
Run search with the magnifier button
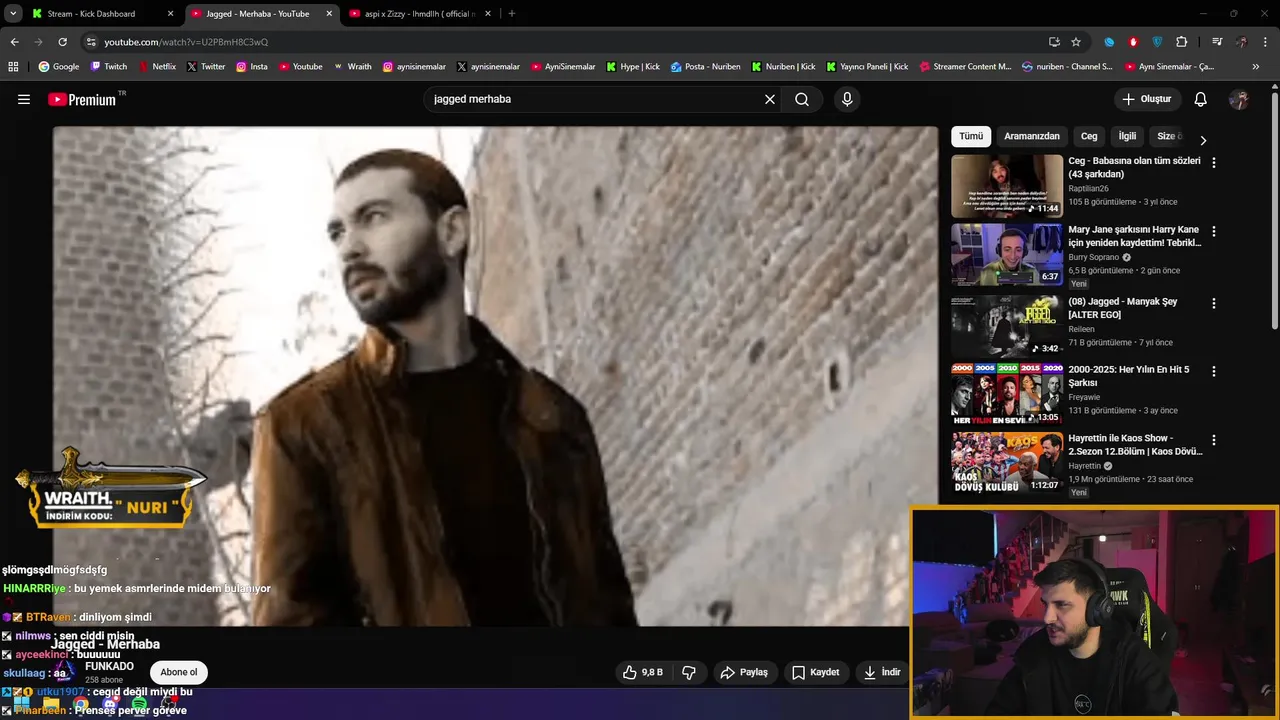[x=802, y=99]
